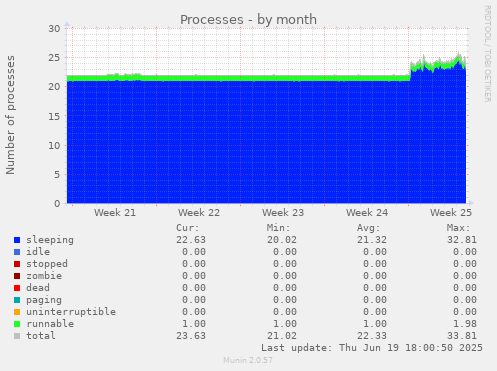
Task: Click the 'sleeping' legend label
Action: [50, 240]
